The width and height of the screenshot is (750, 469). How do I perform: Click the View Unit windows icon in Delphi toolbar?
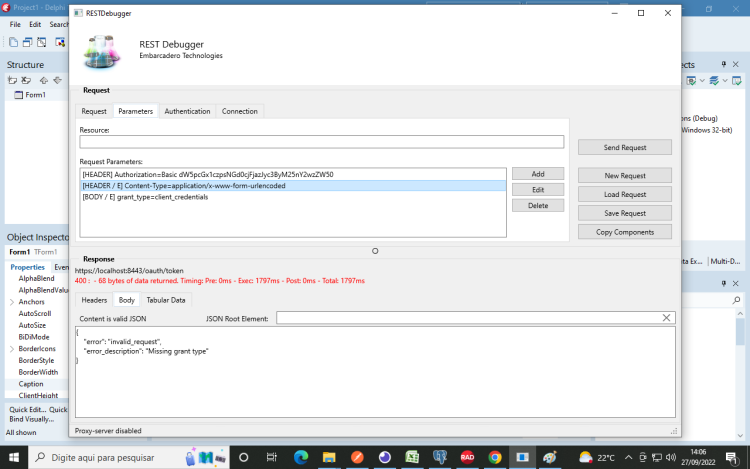pyautogui.click(x=28, y=42)
